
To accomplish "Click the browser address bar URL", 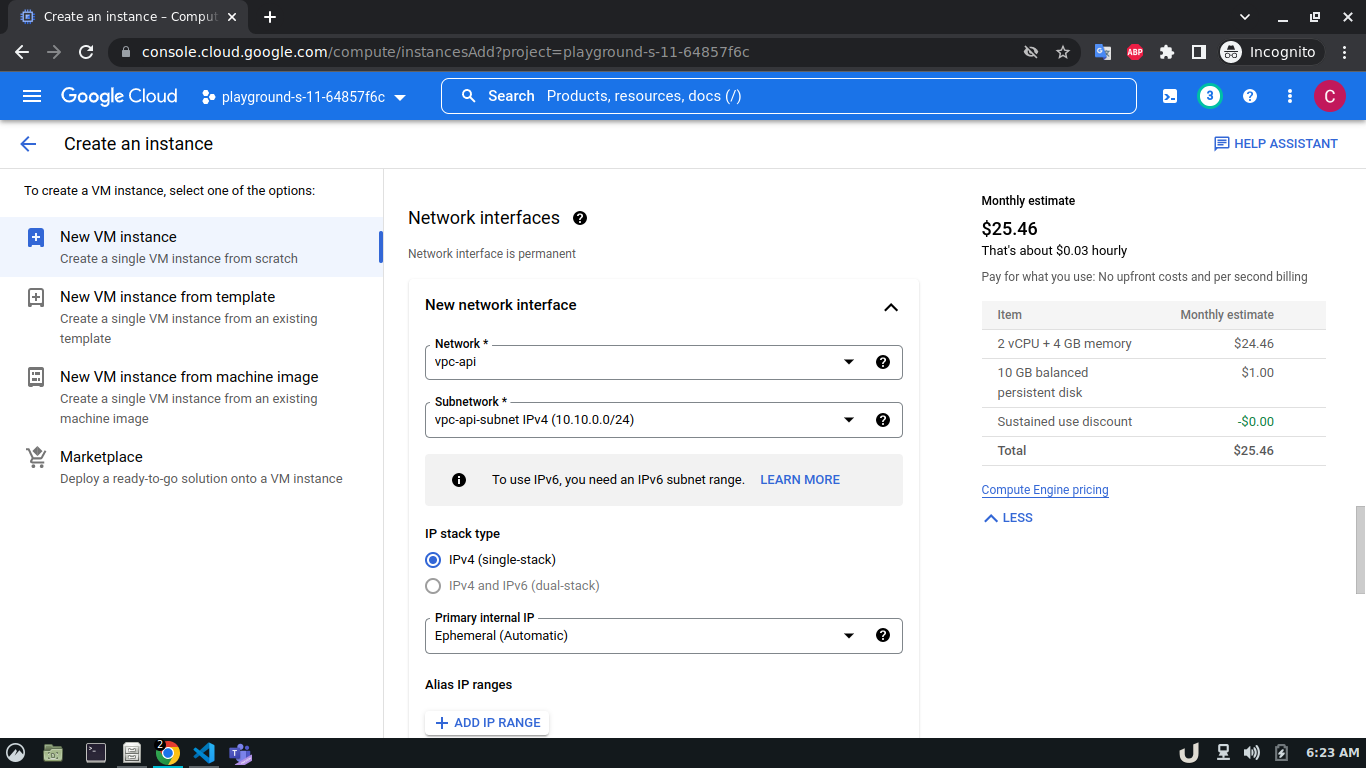I will (445, 52).
